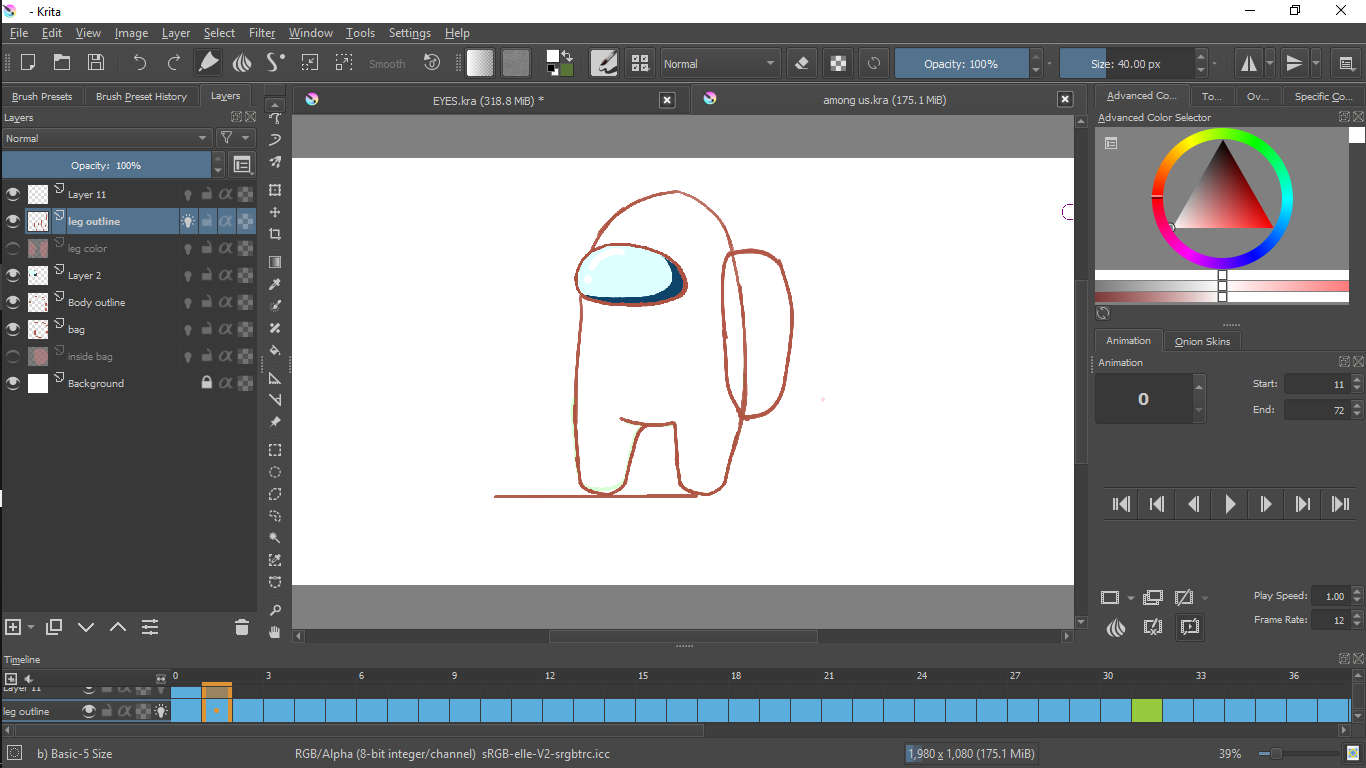The height and width of the screenshot is (768, 1366).
Task: Switch to the Brush Presets tab
Action: click(42, 97)
